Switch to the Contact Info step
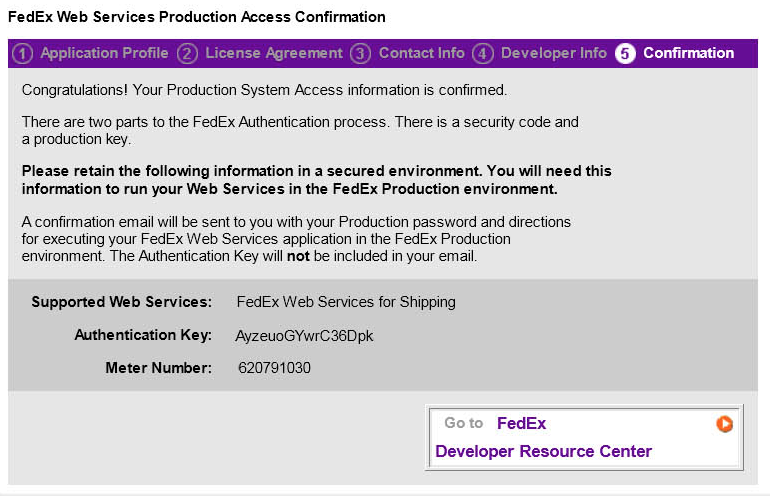Screen dimensions: 770x496 (421, 53)
